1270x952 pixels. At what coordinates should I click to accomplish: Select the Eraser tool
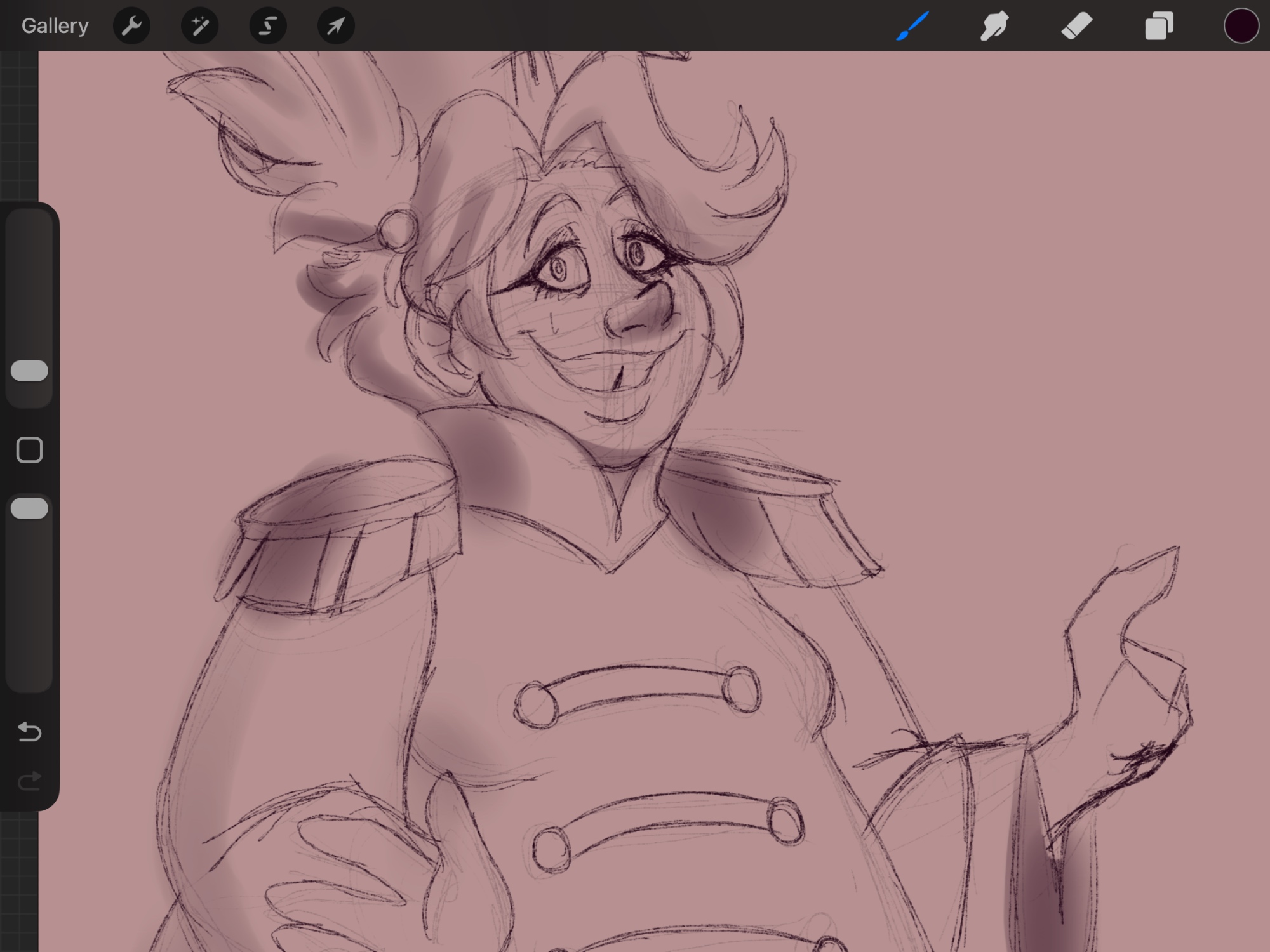[x=1076, y=26]
